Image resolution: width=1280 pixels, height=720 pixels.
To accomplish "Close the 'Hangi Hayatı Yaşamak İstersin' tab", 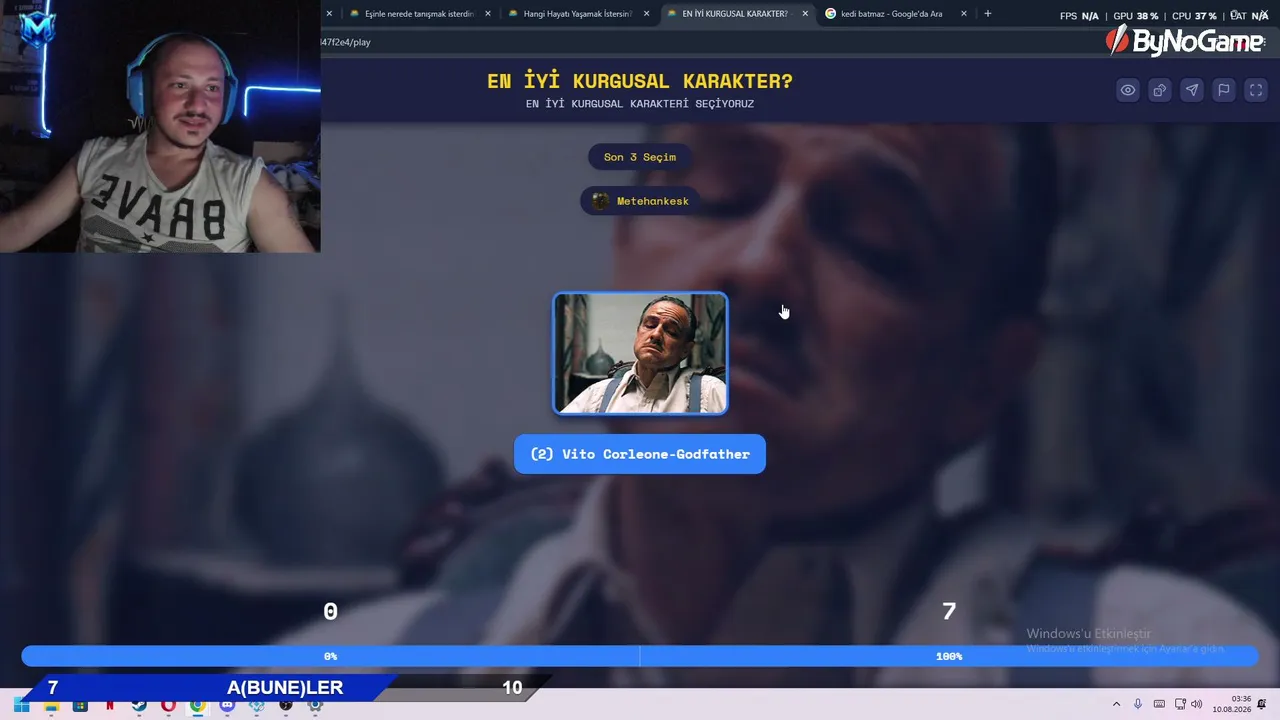I will (647, 14).
